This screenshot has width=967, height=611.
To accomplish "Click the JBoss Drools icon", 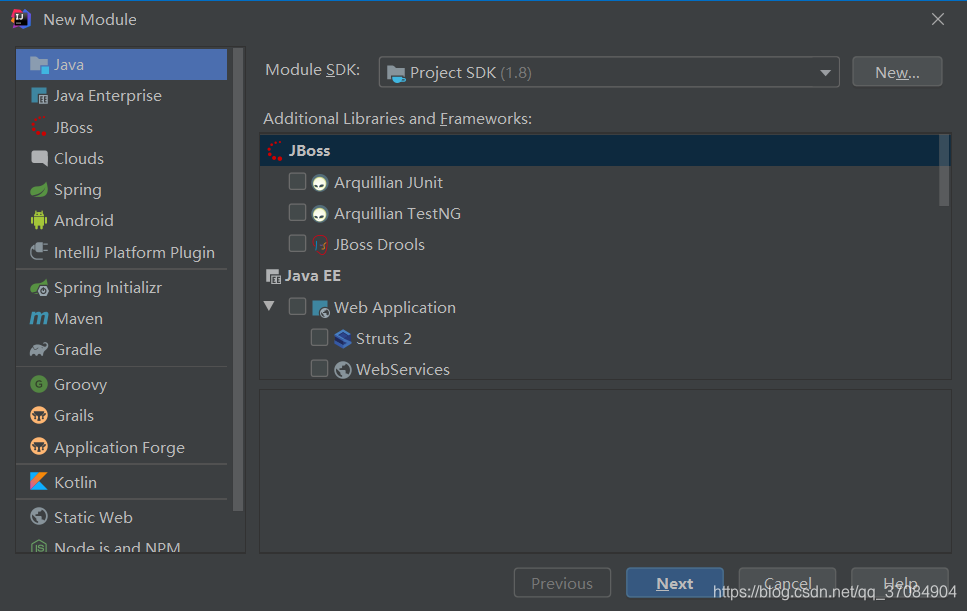I will click(x=320, y=245).
